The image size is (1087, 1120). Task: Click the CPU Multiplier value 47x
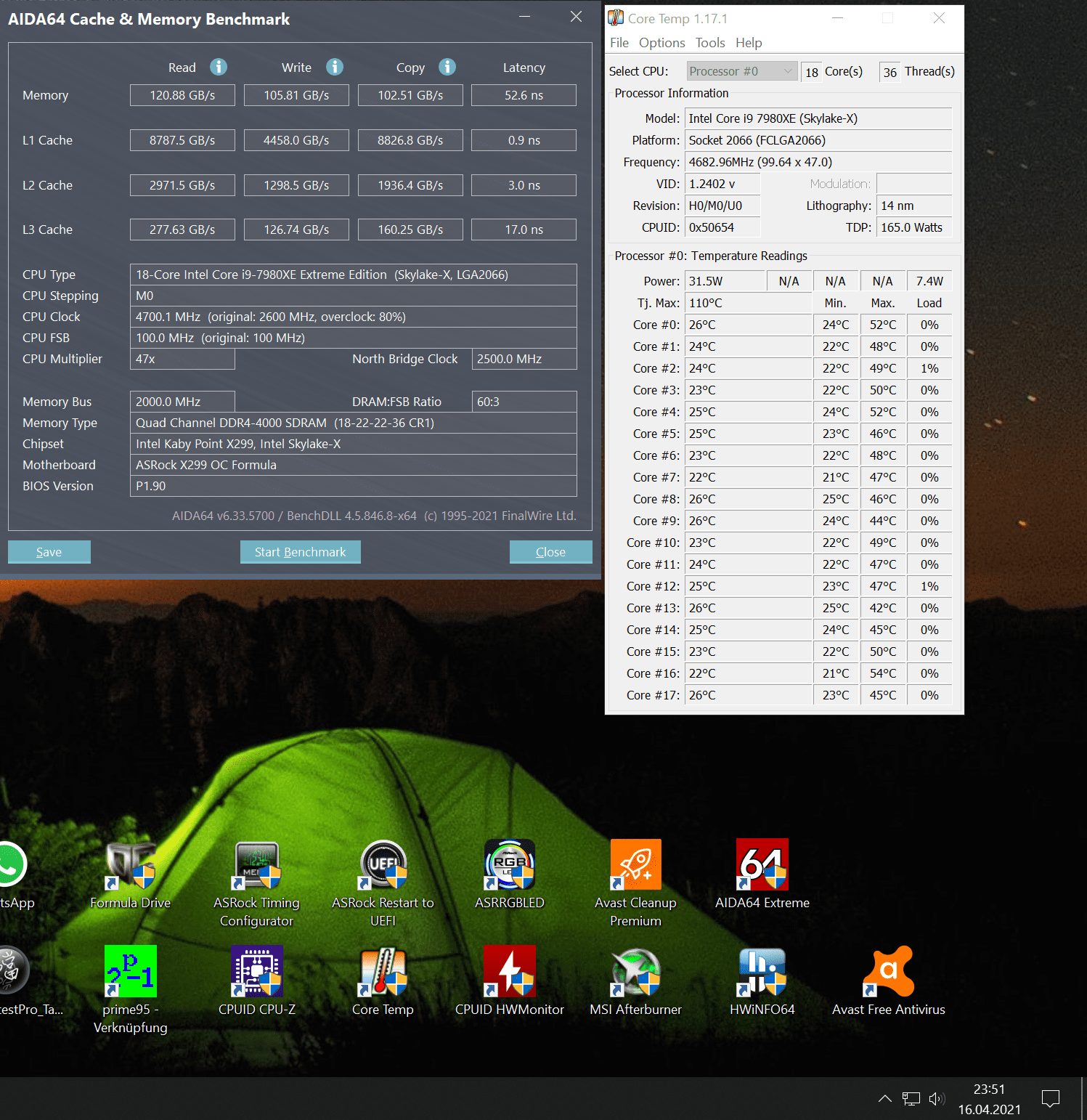coord(182,359)
